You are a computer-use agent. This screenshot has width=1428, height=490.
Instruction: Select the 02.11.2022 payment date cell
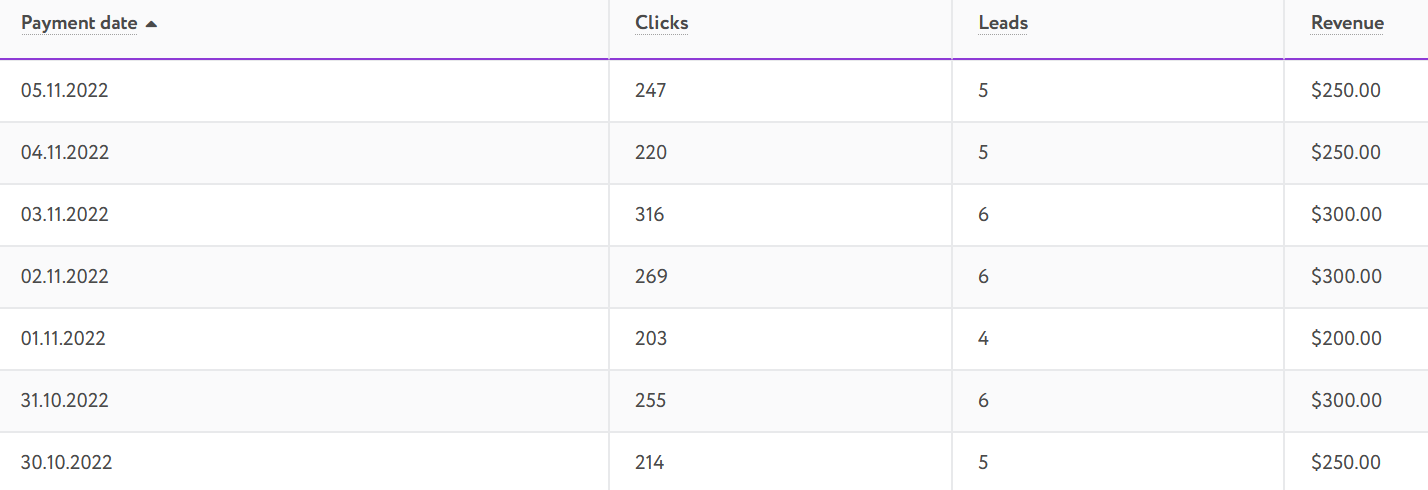click(65, 277)
